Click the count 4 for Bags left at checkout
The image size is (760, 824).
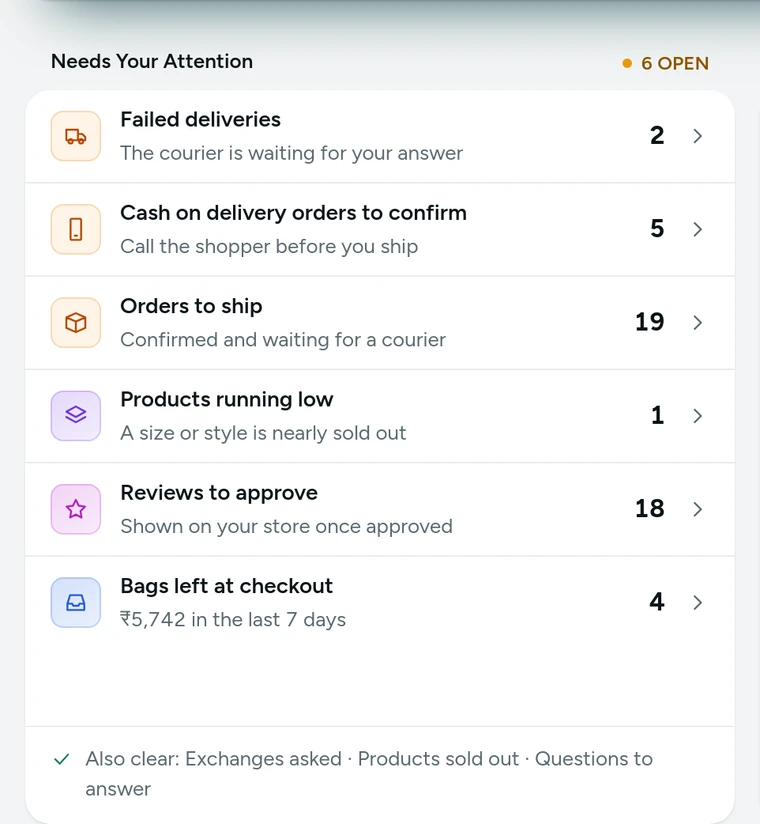657,602
